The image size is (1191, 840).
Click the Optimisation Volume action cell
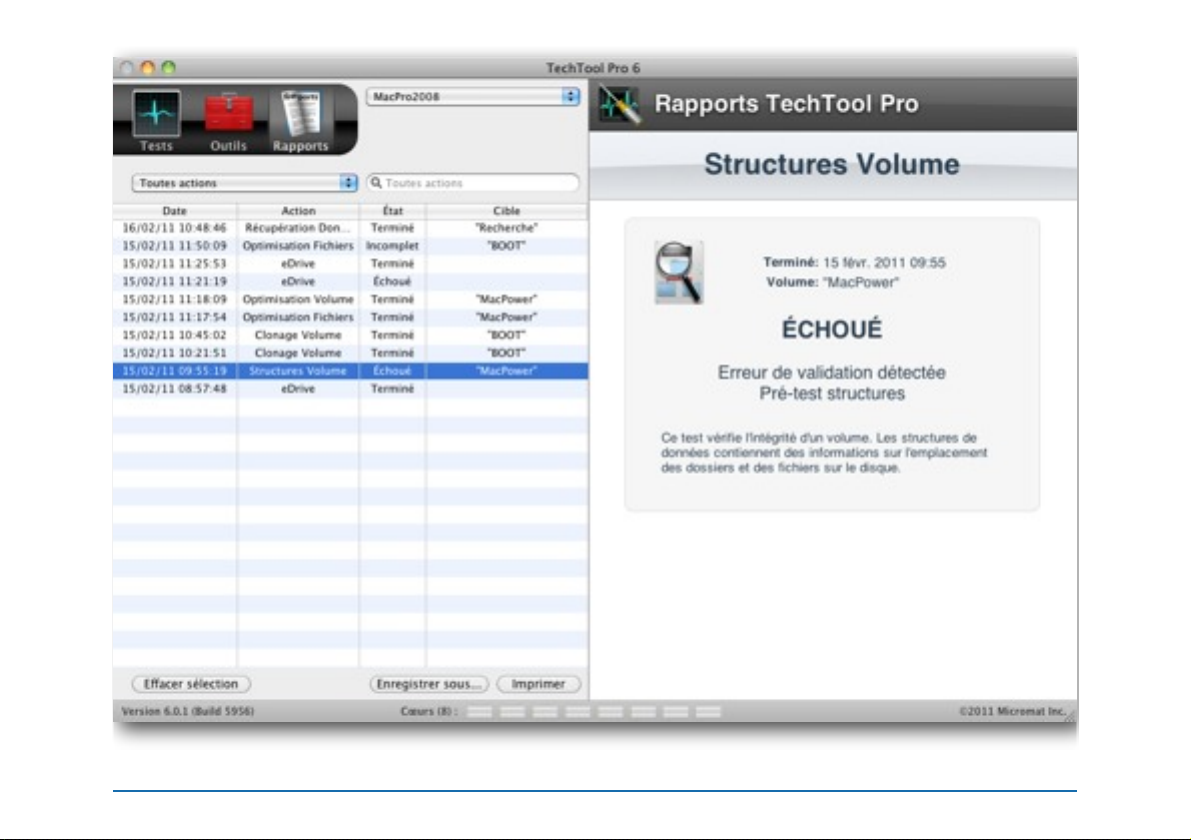[x=298, y=299]
